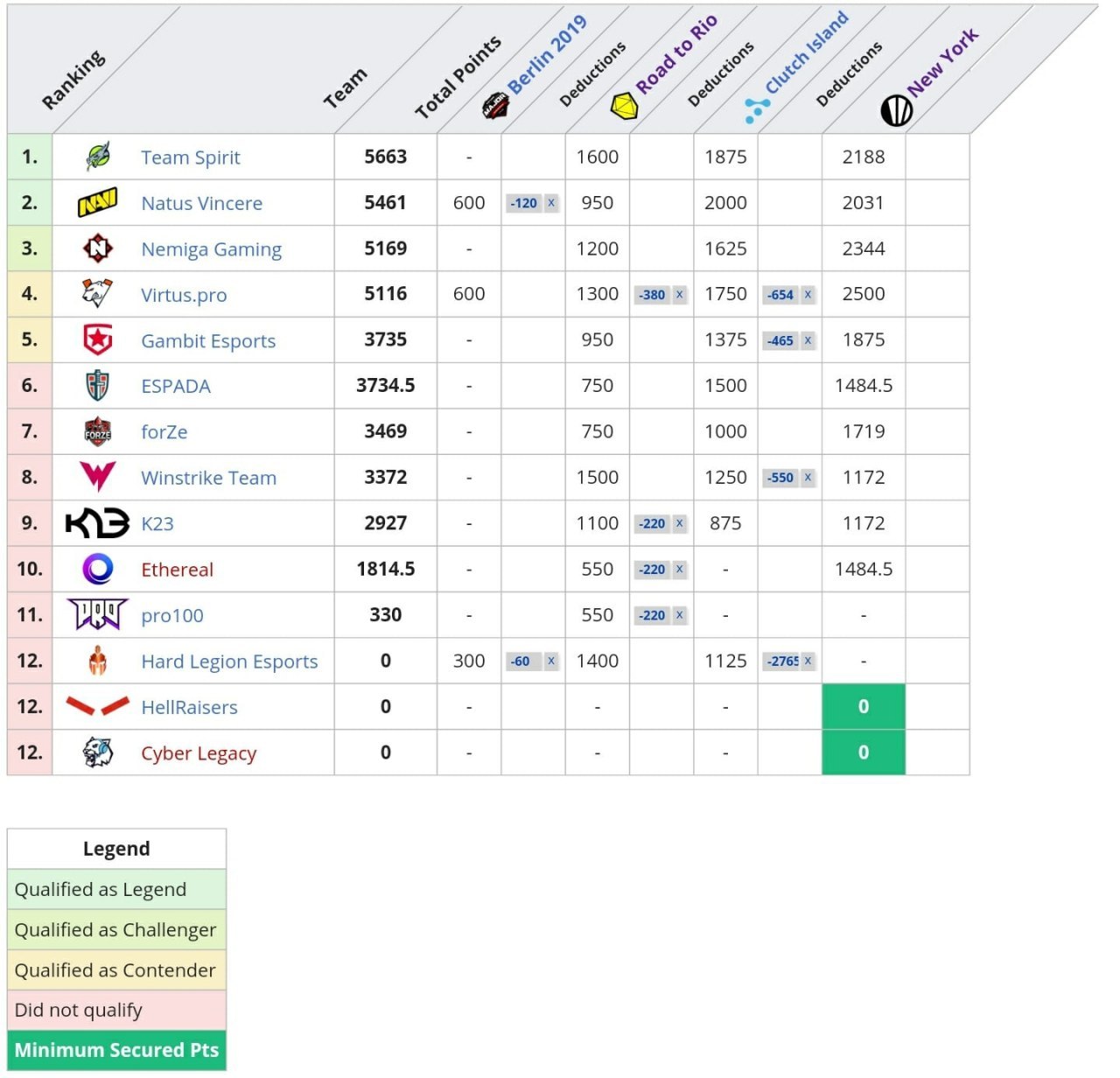Image resolution: width=1120 pixels, height=1078 pixels.
Task: Click the Qualified as Contender legend entry
Action: [x=116, y=969]
